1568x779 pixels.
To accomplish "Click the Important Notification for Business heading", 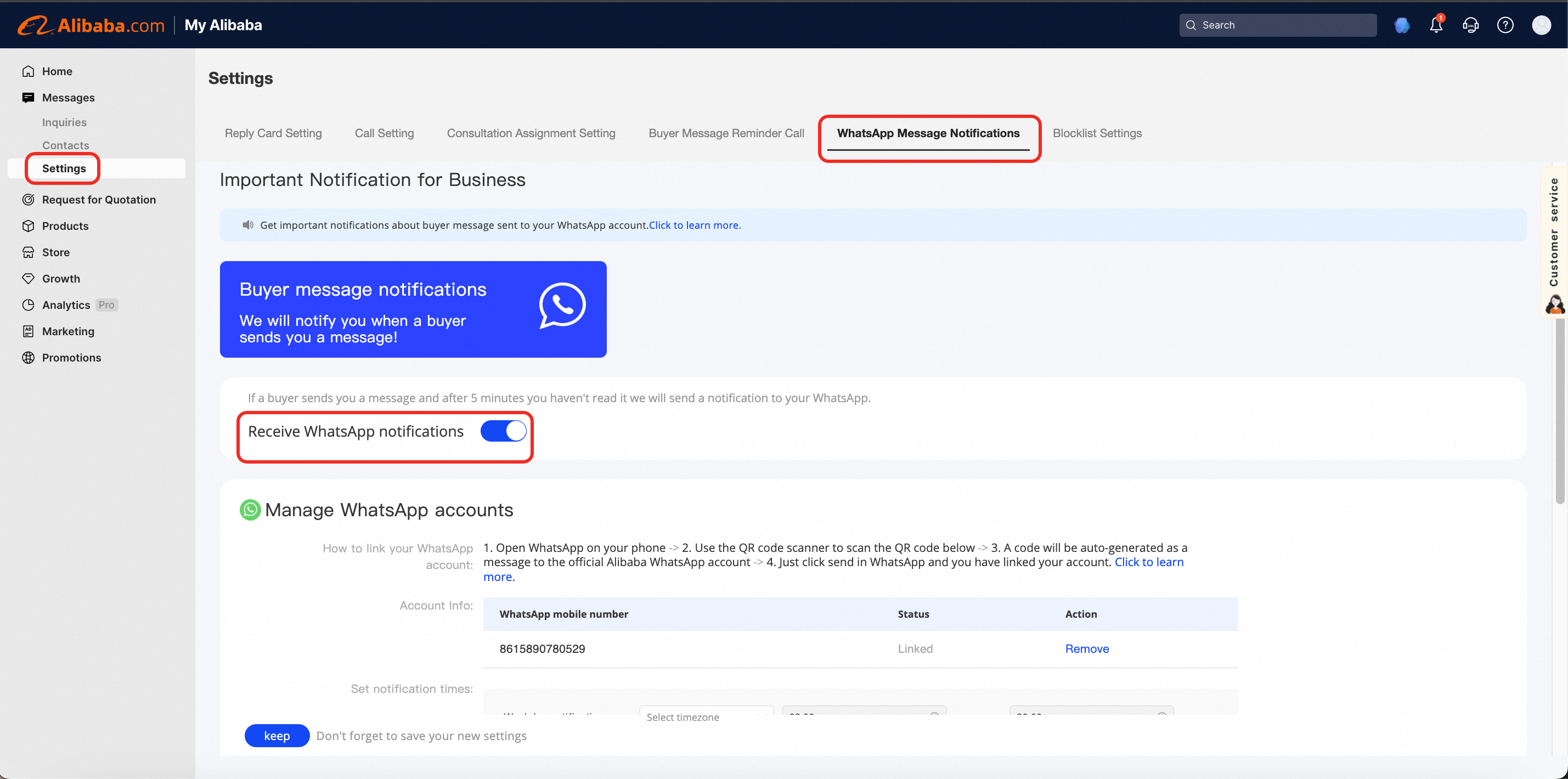I will click(x=372, y=179).
